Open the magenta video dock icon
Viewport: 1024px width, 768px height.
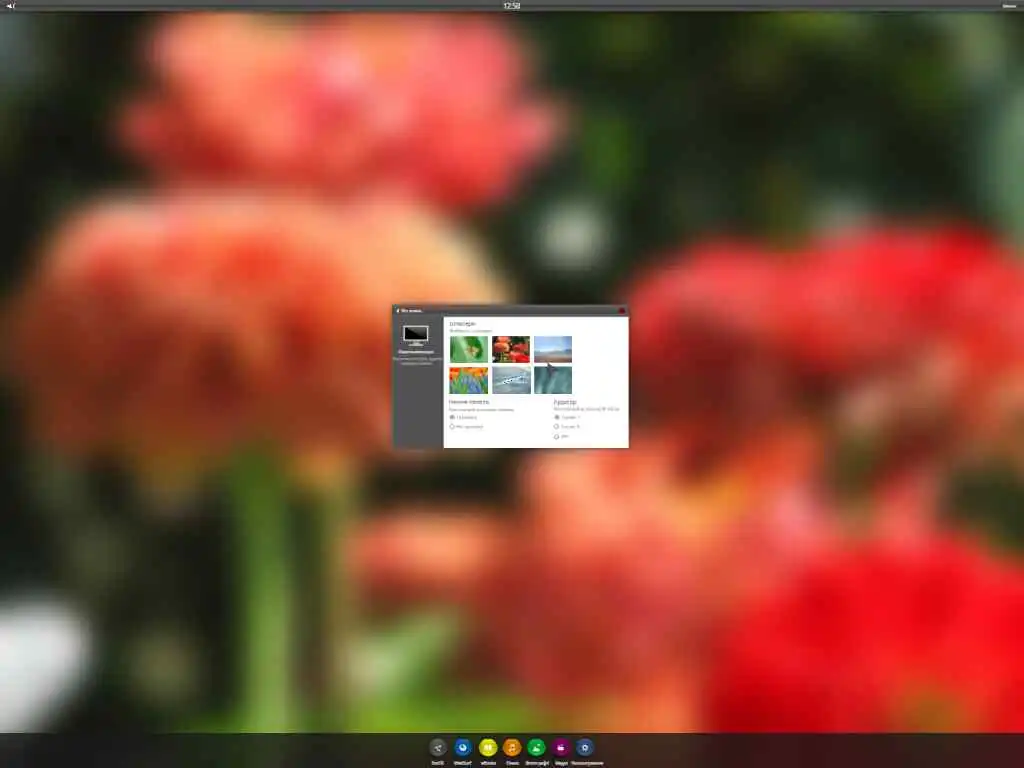(x=560, y=747)
